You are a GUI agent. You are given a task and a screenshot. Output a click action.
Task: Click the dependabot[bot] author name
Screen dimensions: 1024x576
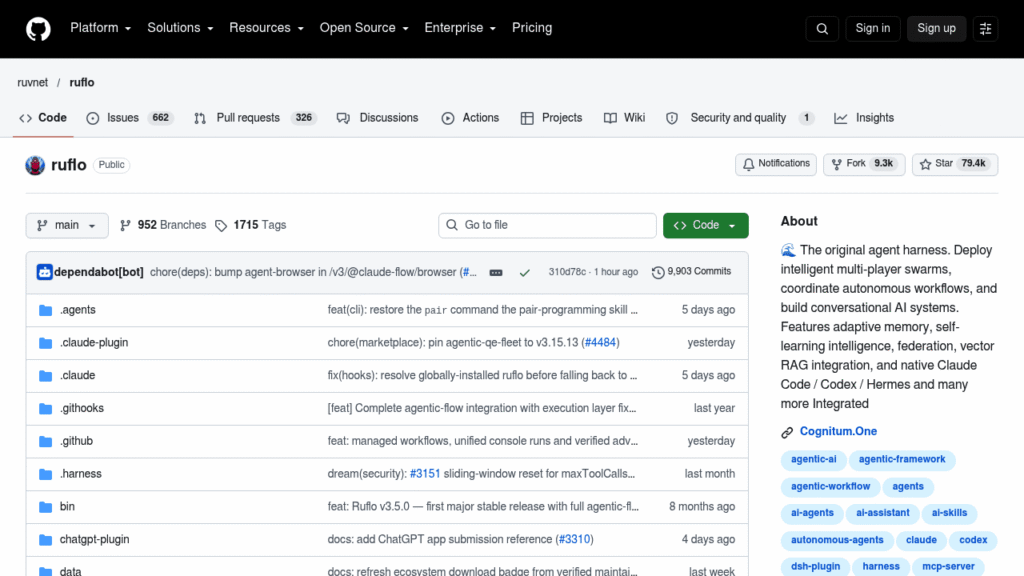99,272
